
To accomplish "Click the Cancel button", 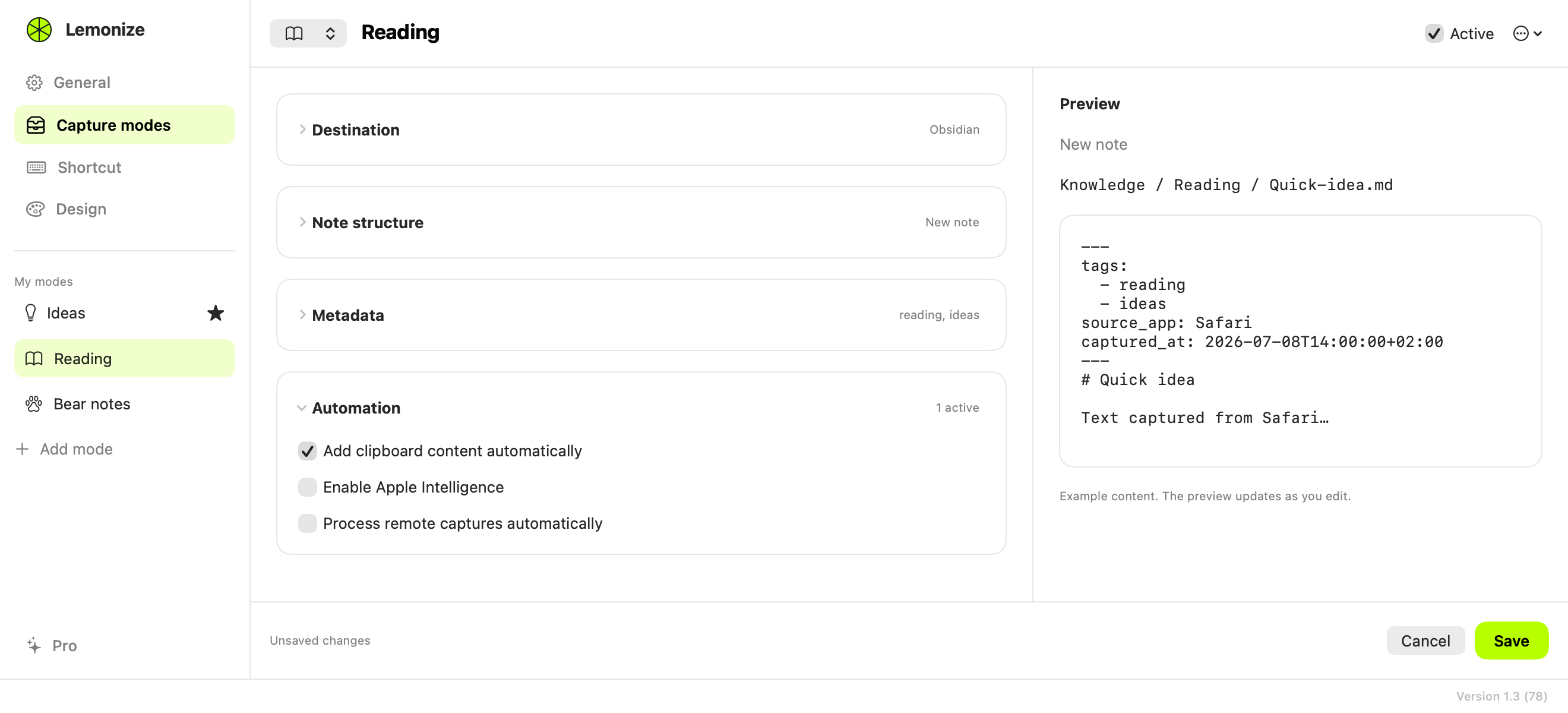I will pos(1425,641).
